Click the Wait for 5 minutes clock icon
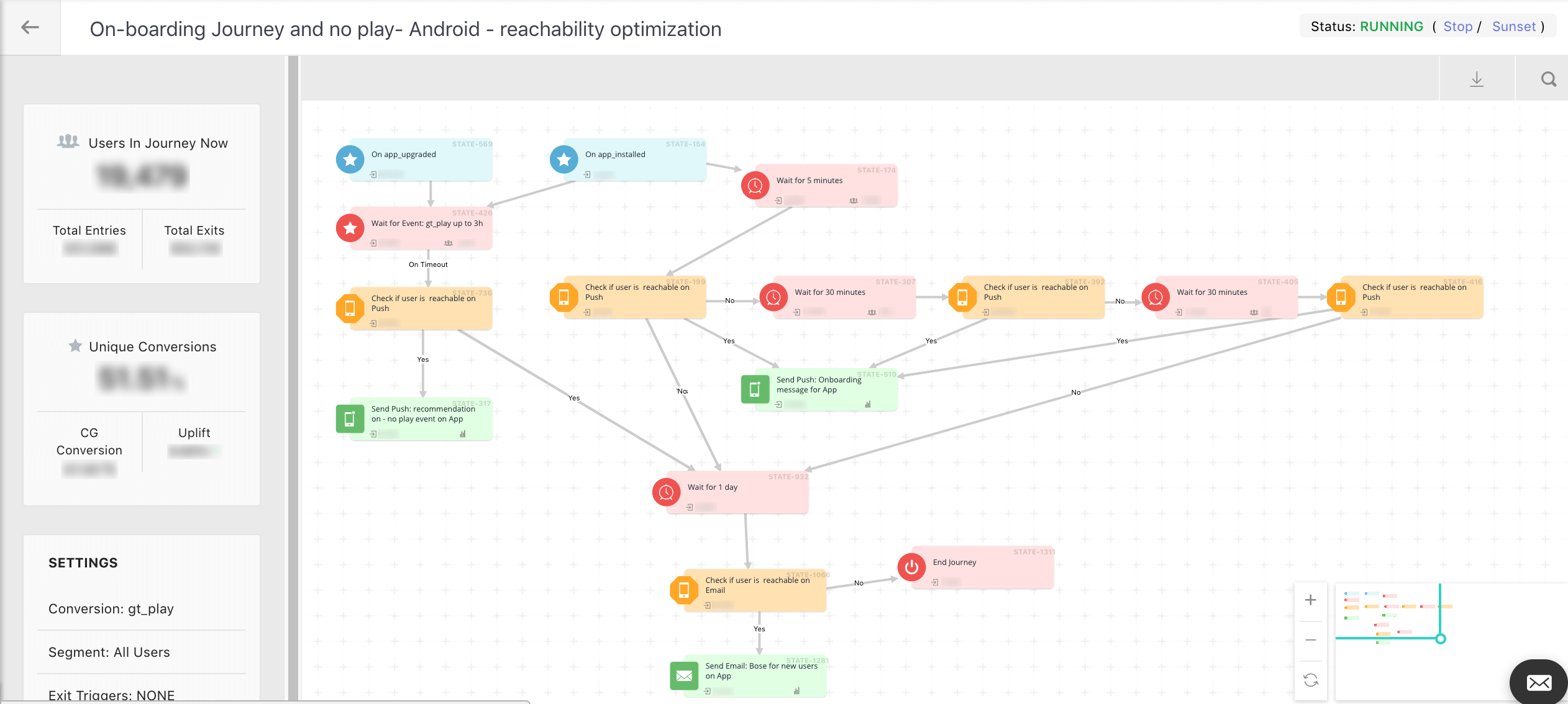This screenshot has width=1568, height=704. point(755,186)
